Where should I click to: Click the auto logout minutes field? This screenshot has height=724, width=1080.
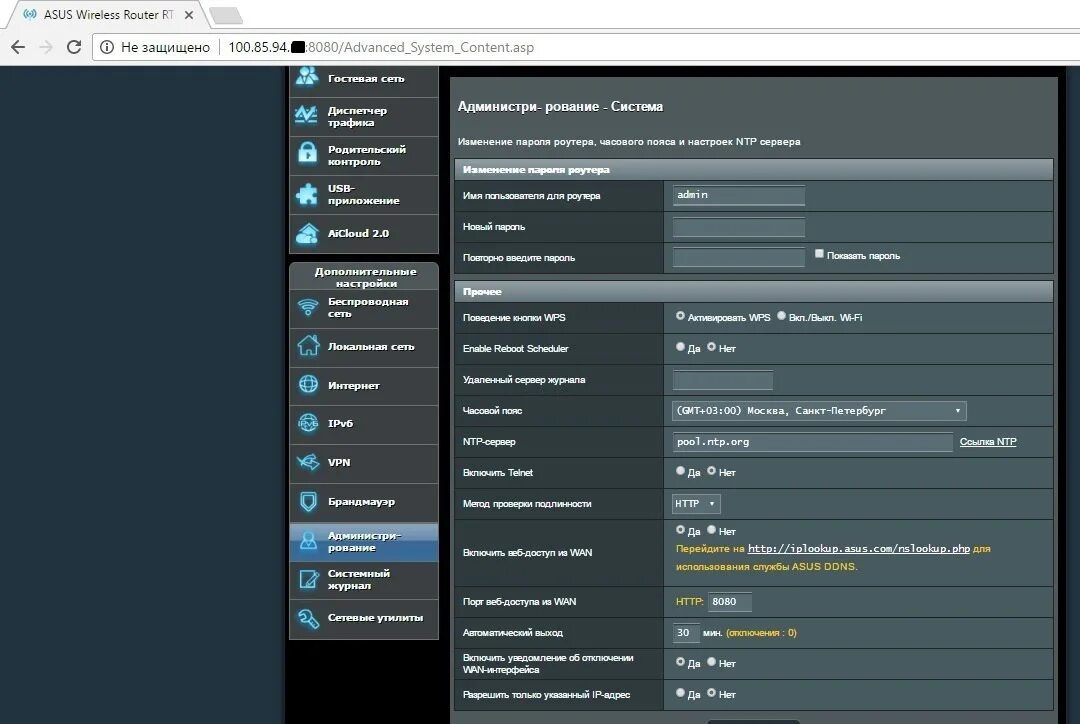[685, 632]
